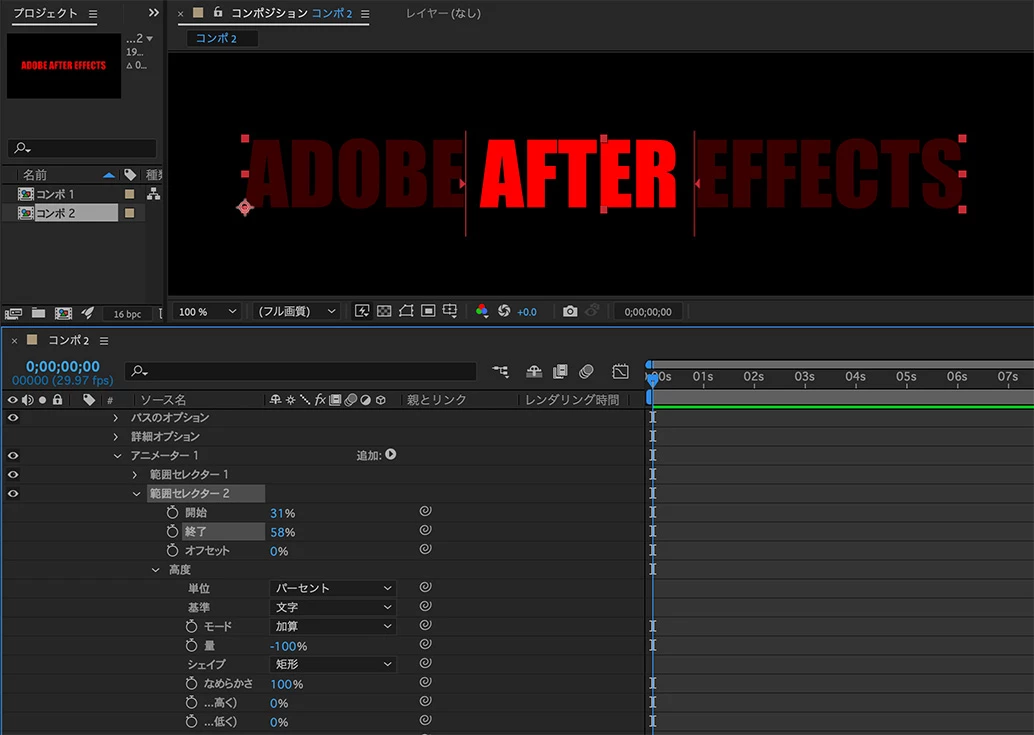1034x735 pixels.
Task: Collapse the 高度 section
Action: pos(156,570)
